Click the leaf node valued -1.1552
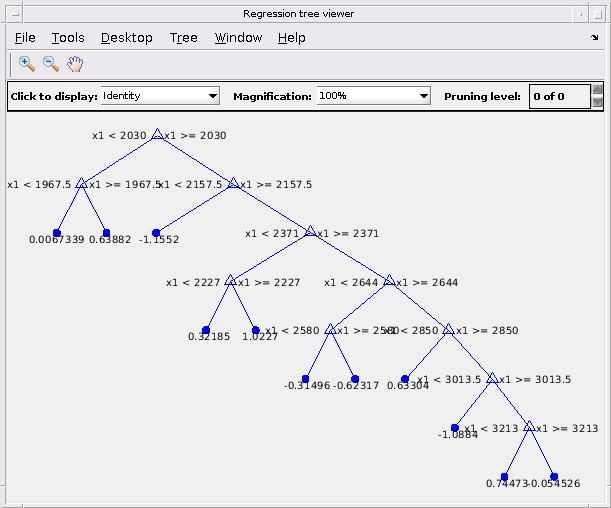The height and width of the screenshot is (508, 611). click(156, 233)
